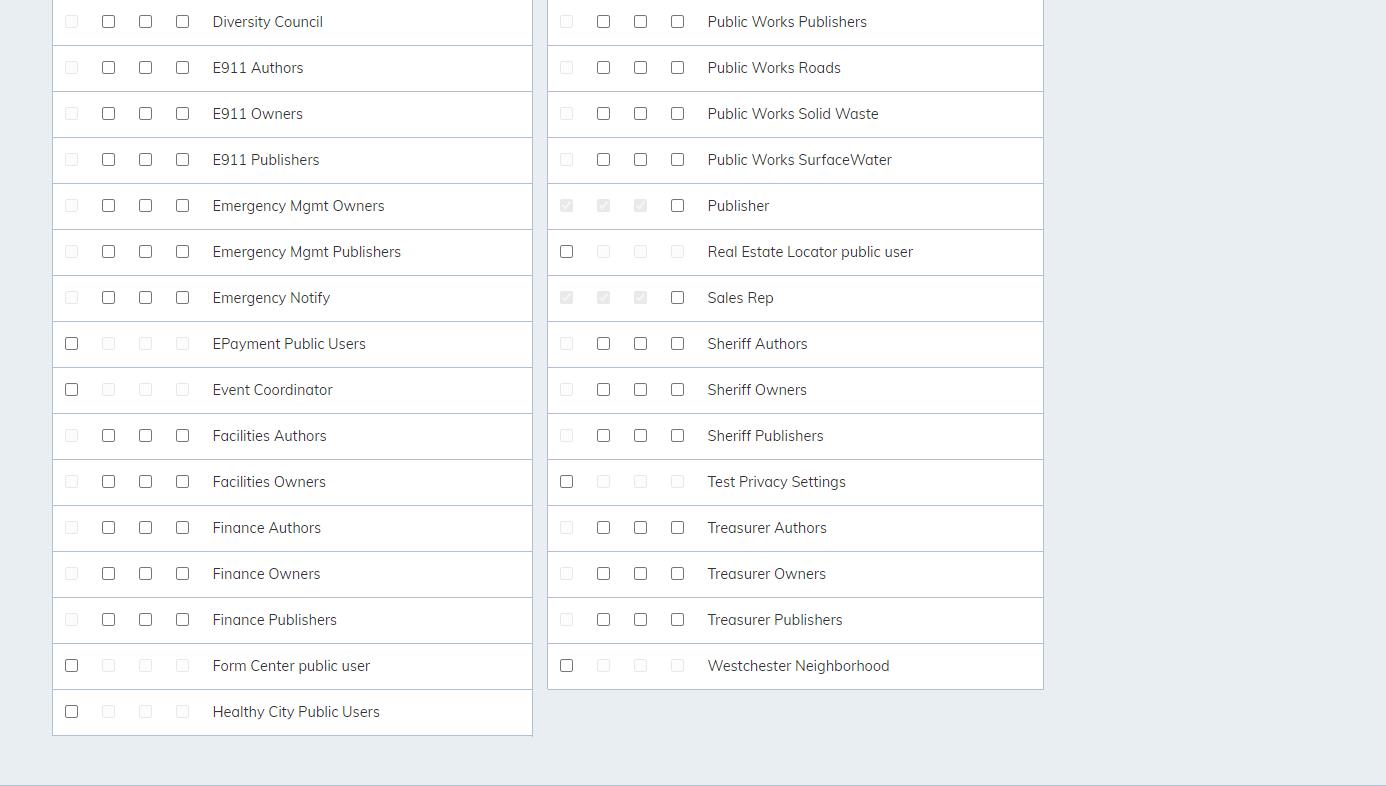Select the "Emergency Mgmt Owners" label
Screen dimensions: 1386x786
298,206
